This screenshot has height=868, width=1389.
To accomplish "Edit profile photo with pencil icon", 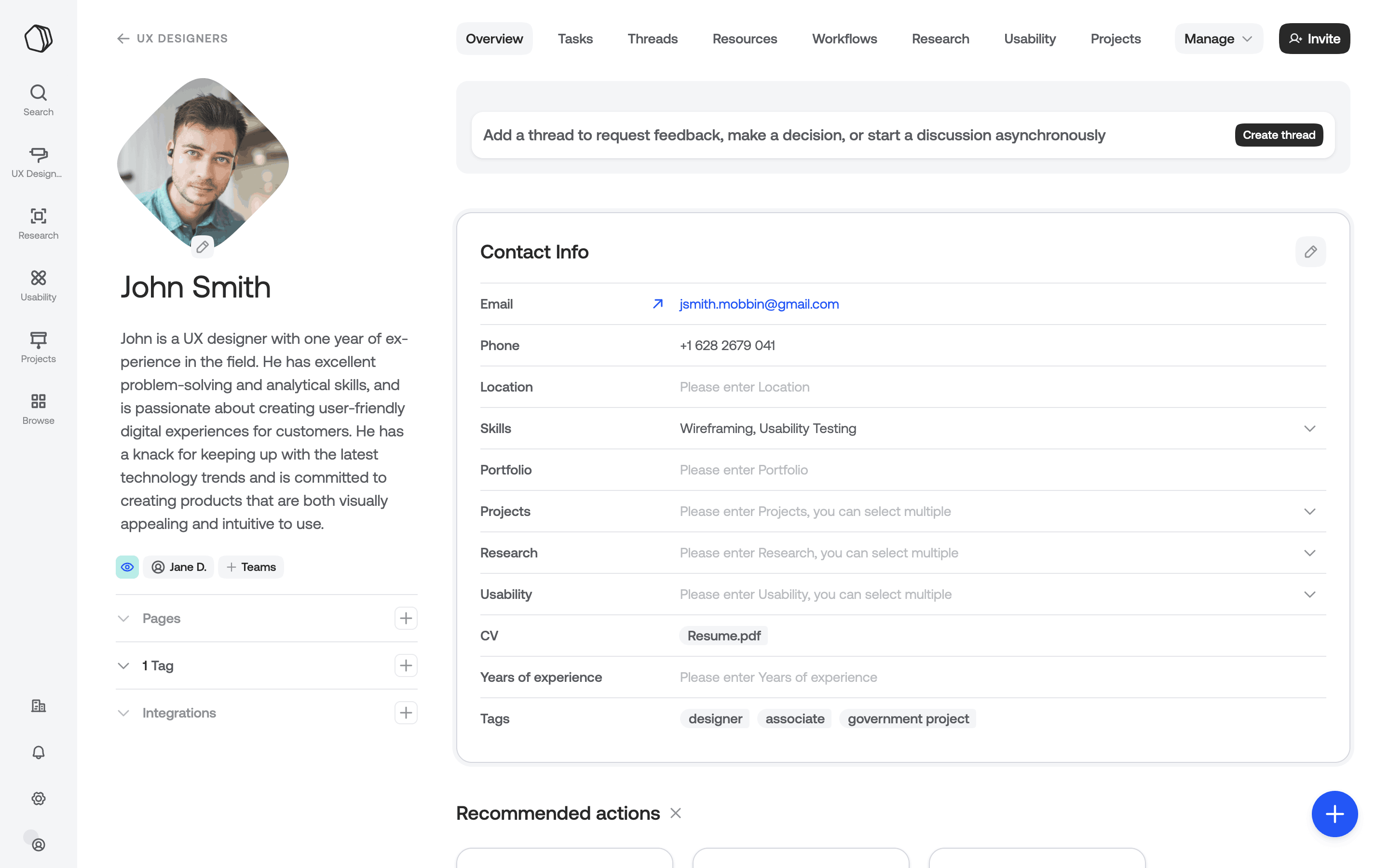I will tap(202, 247).
